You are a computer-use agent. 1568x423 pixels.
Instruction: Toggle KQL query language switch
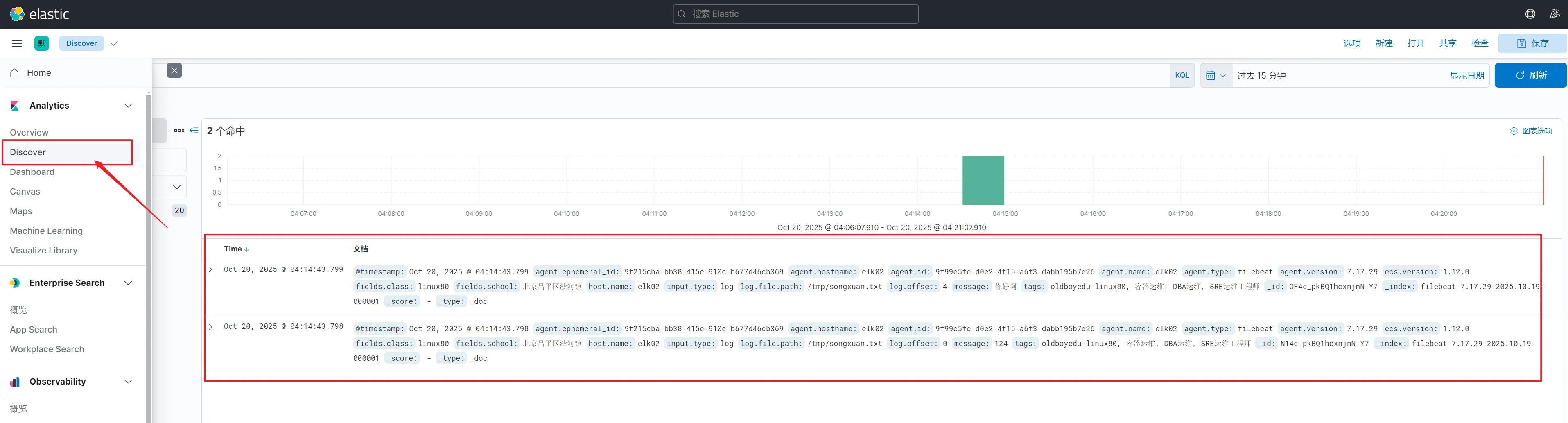1182,75
